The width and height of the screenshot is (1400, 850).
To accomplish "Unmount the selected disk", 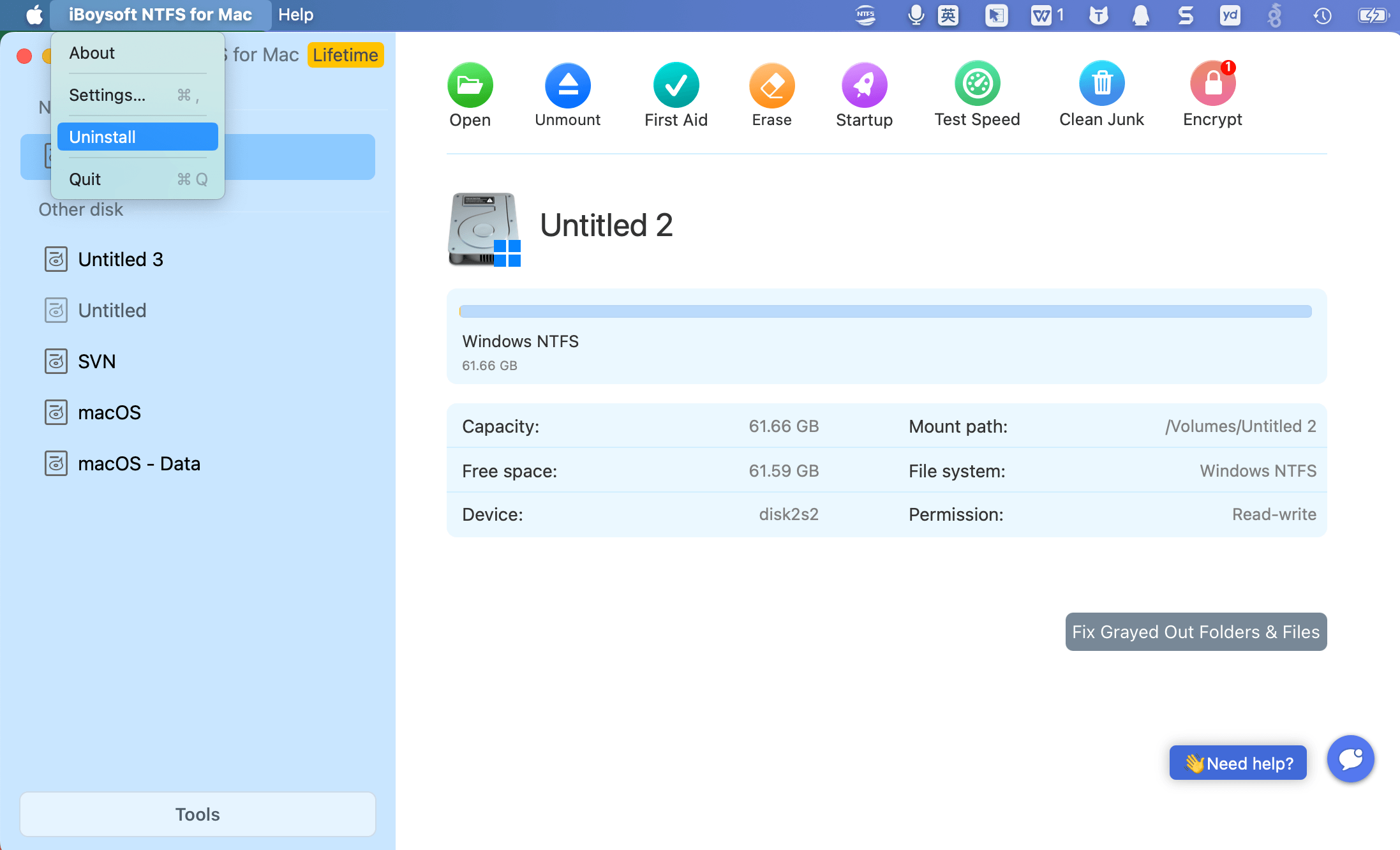I will 568,84.
